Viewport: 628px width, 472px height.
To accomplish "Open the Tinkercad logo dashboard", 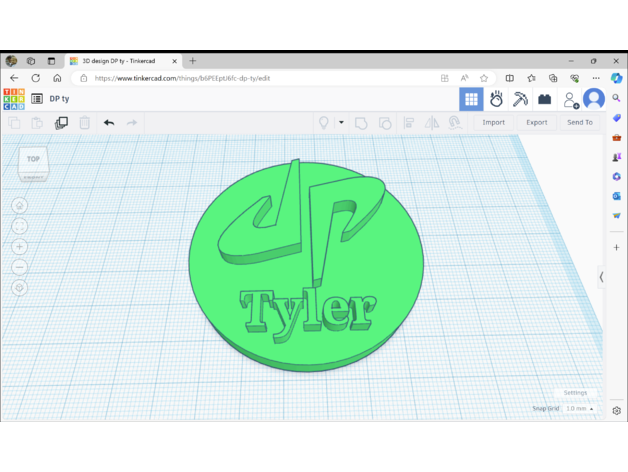I will pos(14,99).
